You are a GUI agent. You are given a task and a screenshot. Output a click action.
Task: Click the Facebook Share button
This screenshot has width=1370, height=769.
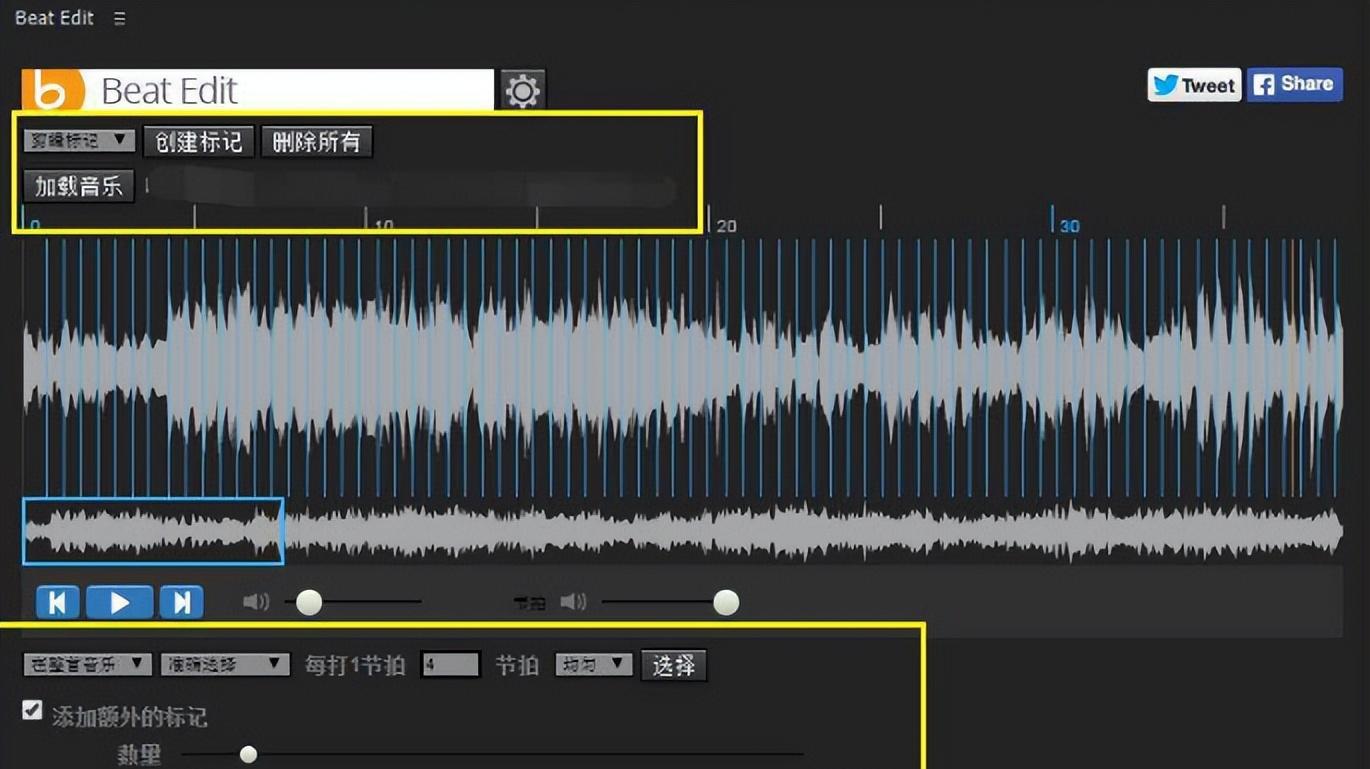pyautogui.click(x=1294, y=85)
